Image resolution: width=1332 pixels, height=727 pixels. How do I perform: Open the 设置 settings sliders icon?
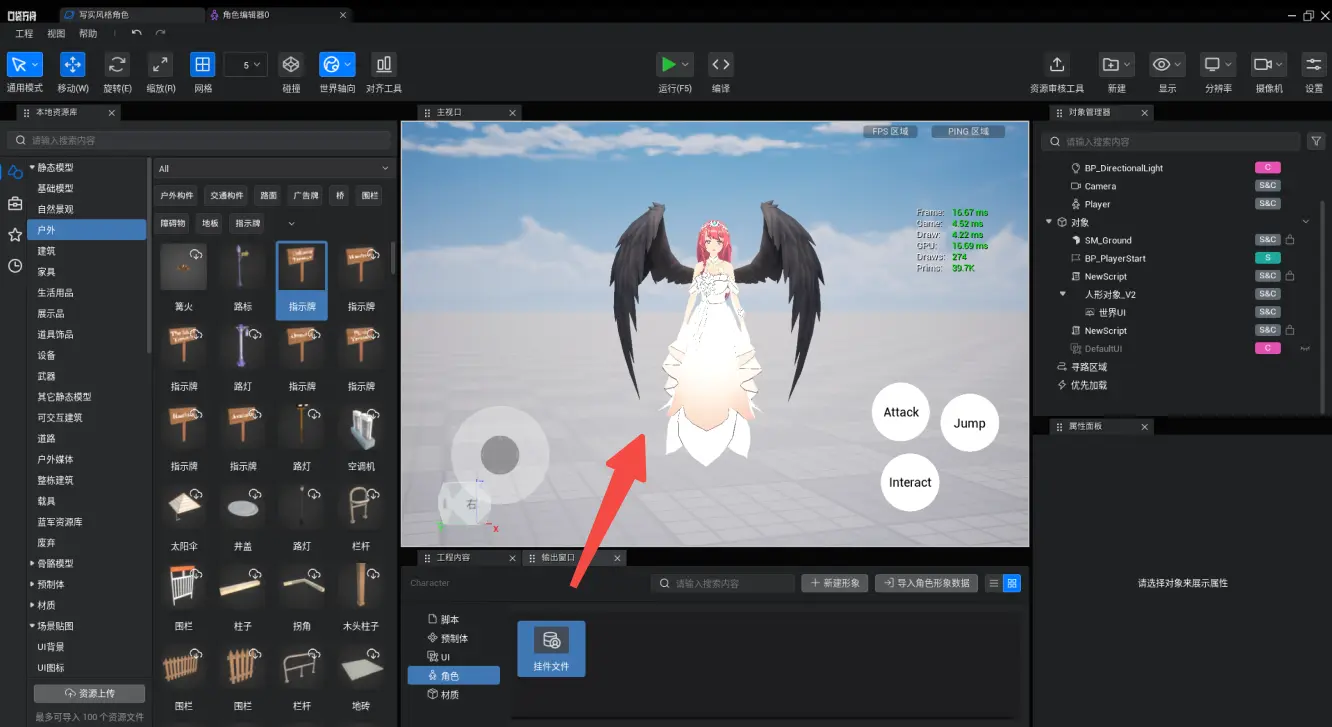pyautogui.click(x=1314, y=64)
